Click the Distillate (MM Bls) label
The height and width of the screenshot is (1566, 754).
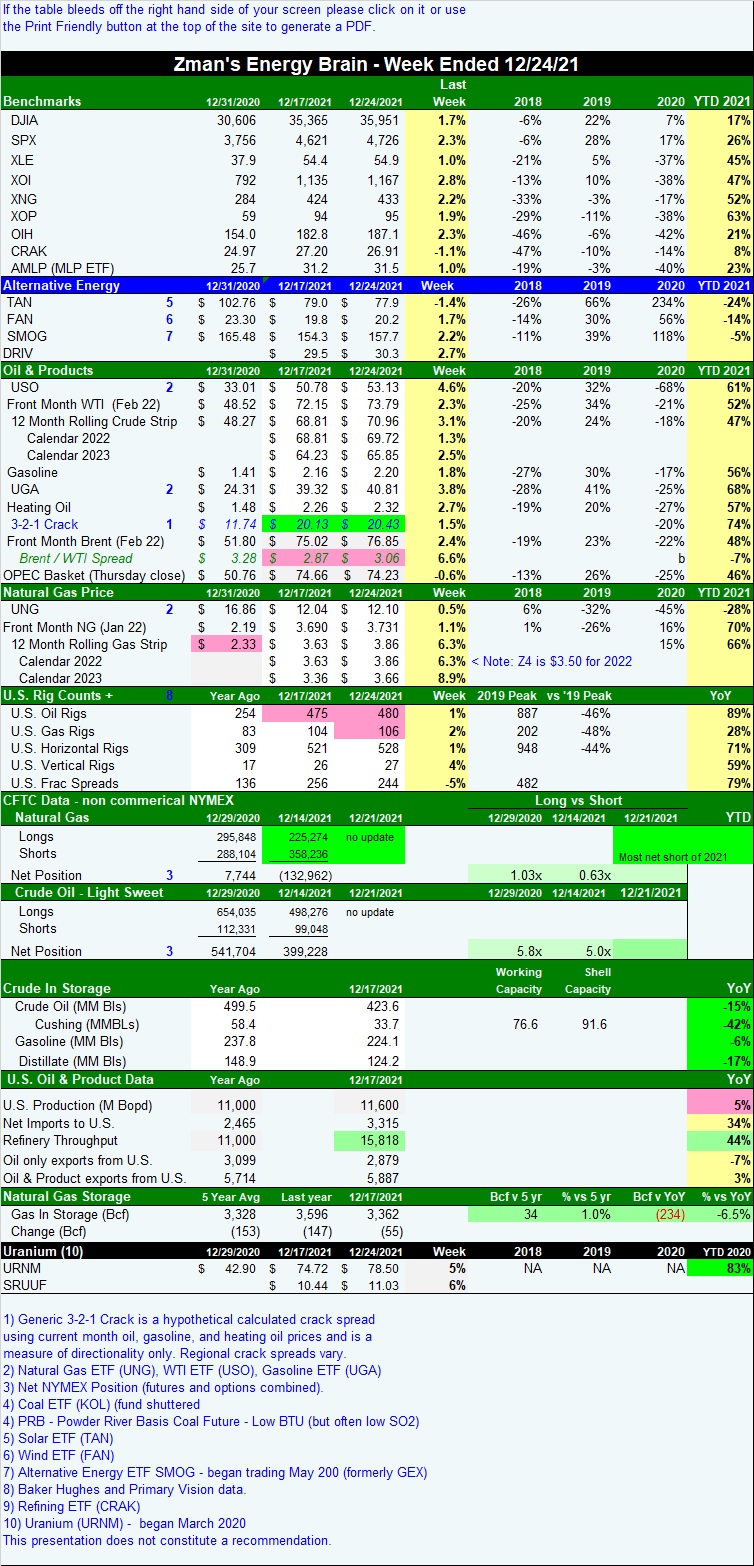coord(70,1061)
